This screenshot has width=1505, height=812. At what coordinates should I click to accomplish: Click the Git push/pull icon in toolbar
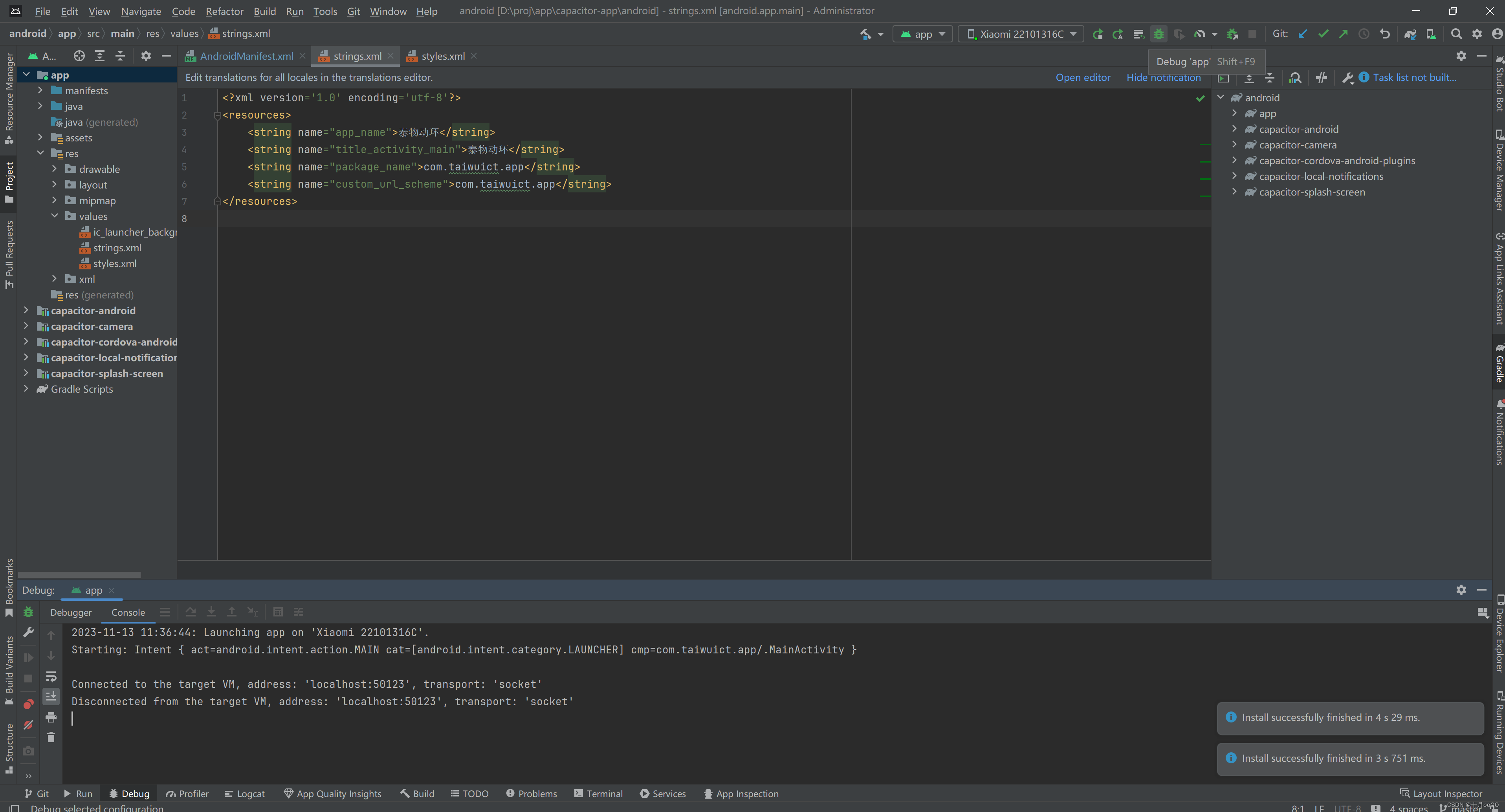tap(1343, 34)
